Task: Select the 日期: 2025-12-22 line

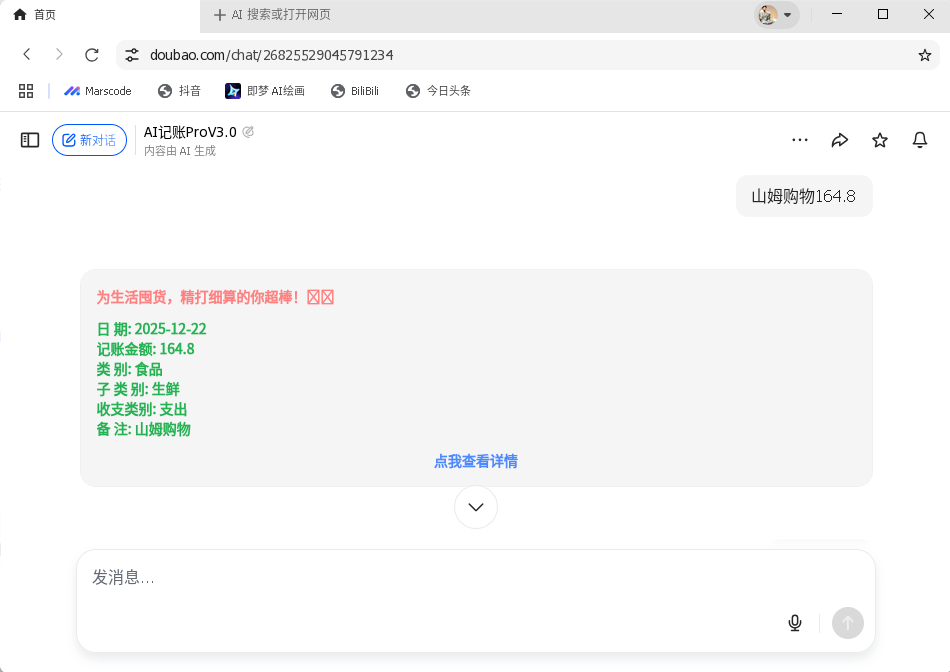Action: (151, 329)
